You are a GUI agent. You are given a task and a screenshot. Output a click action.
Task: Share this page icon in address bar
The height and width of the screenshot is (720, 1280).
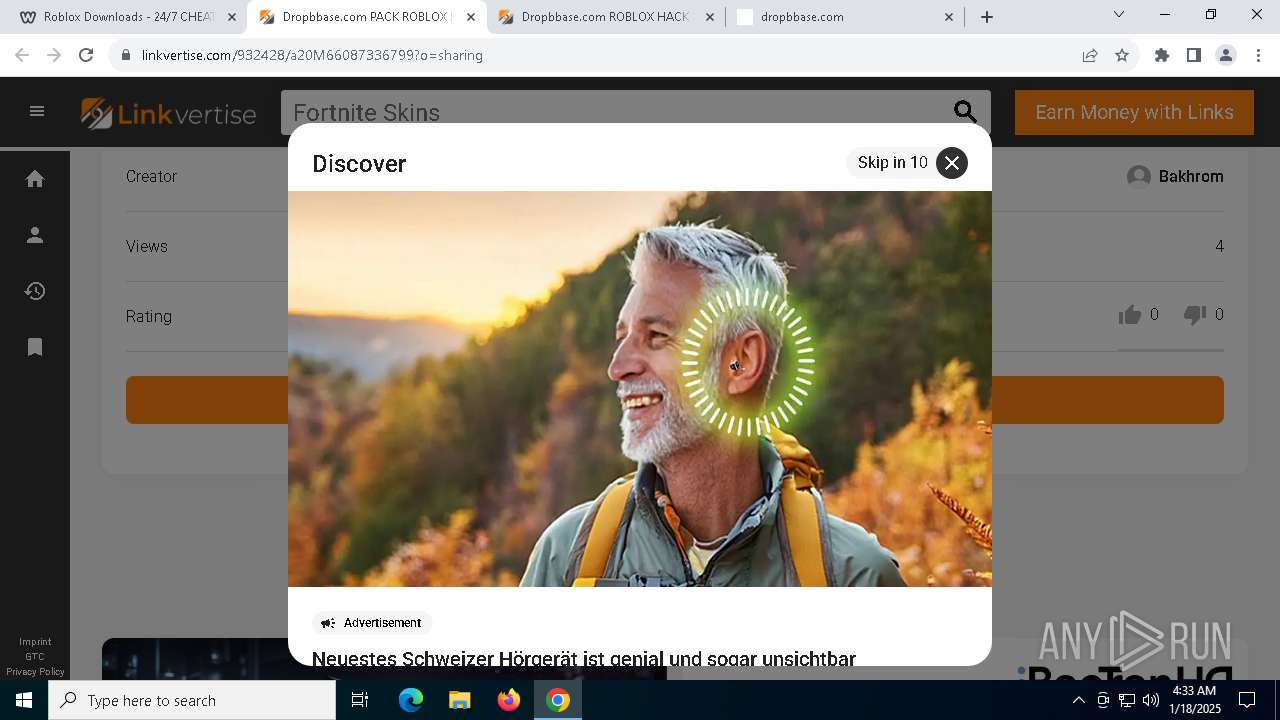1090,55
